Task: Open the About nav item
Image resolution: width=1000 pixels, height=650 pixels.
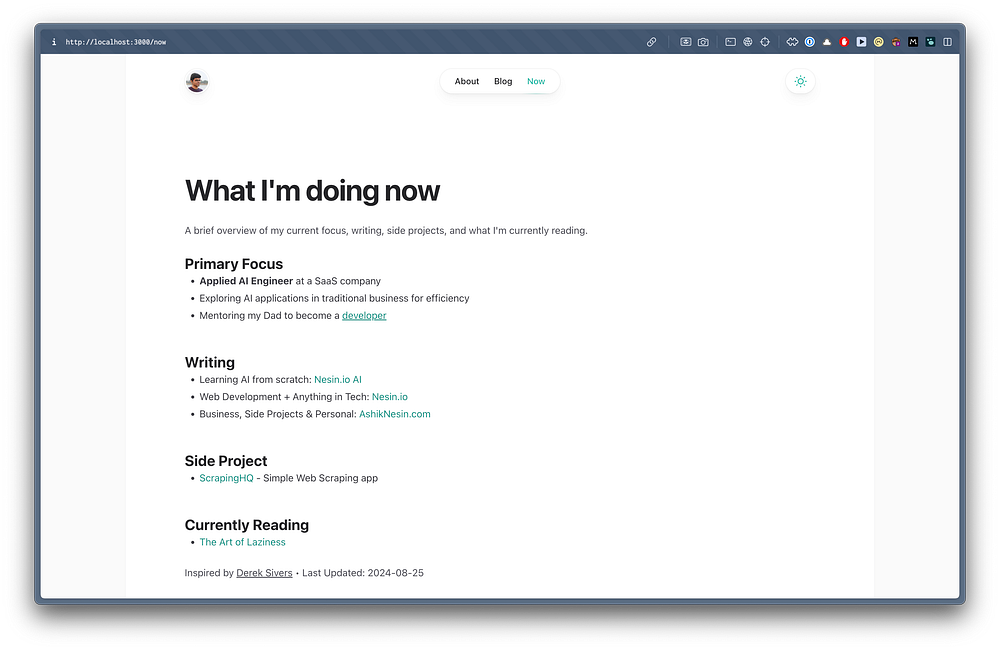Action: coord(467,82)
